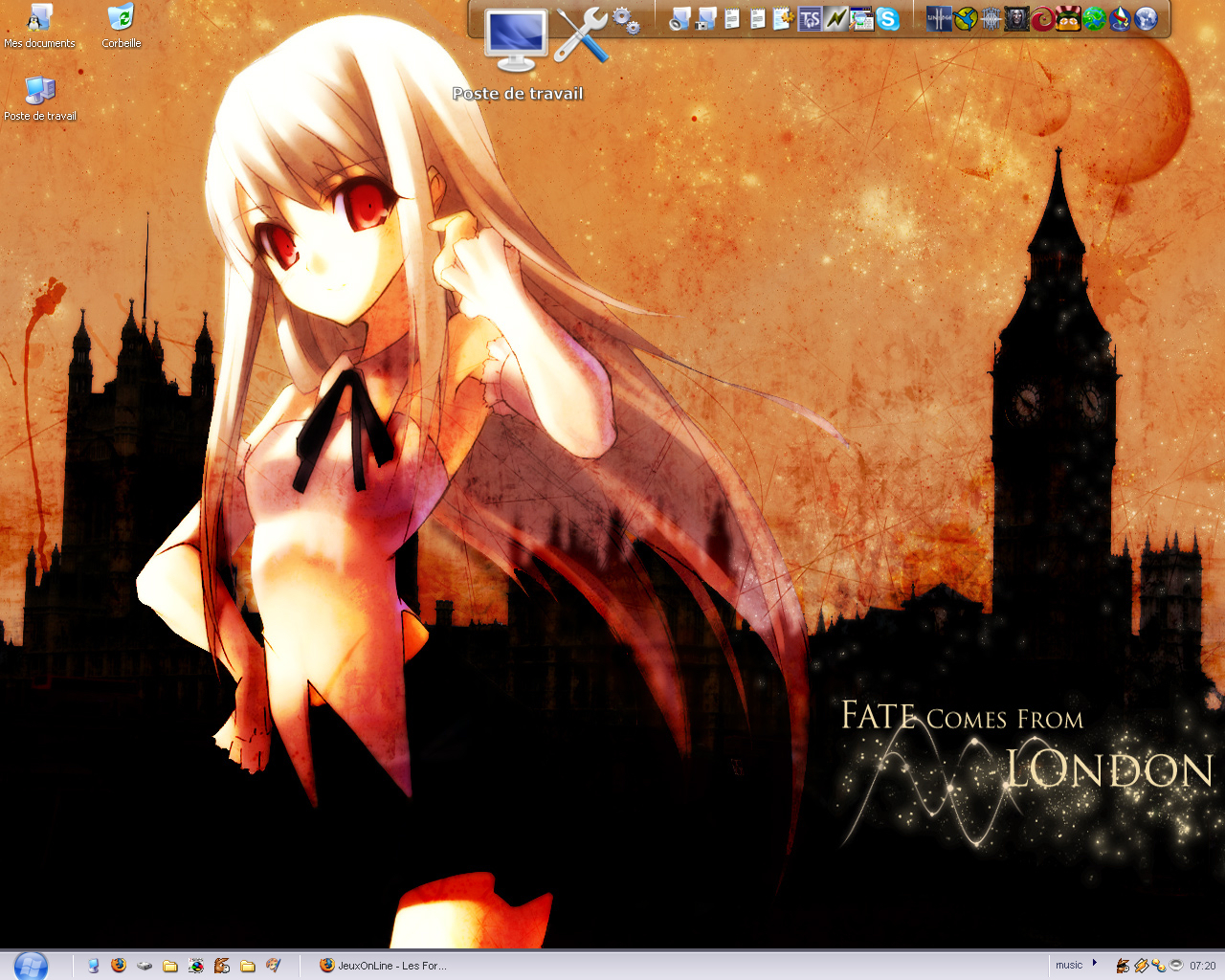Open the gears settings icon in dock
The image size is (1225, 980).
tap(626, 20)
